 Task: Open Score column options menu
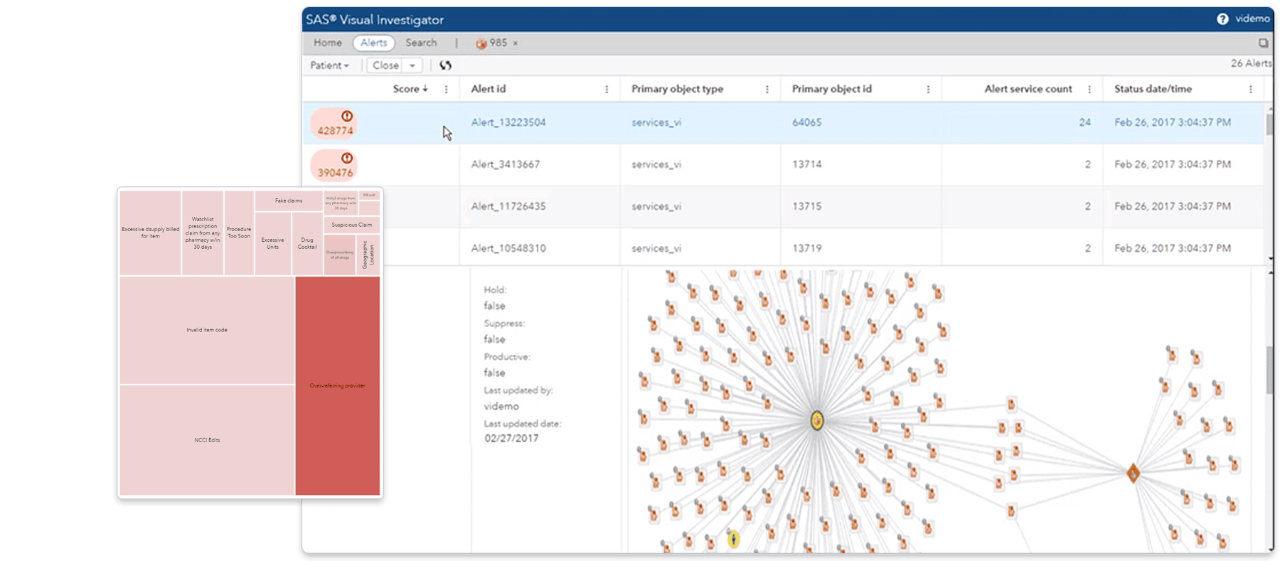click(446, 89)
